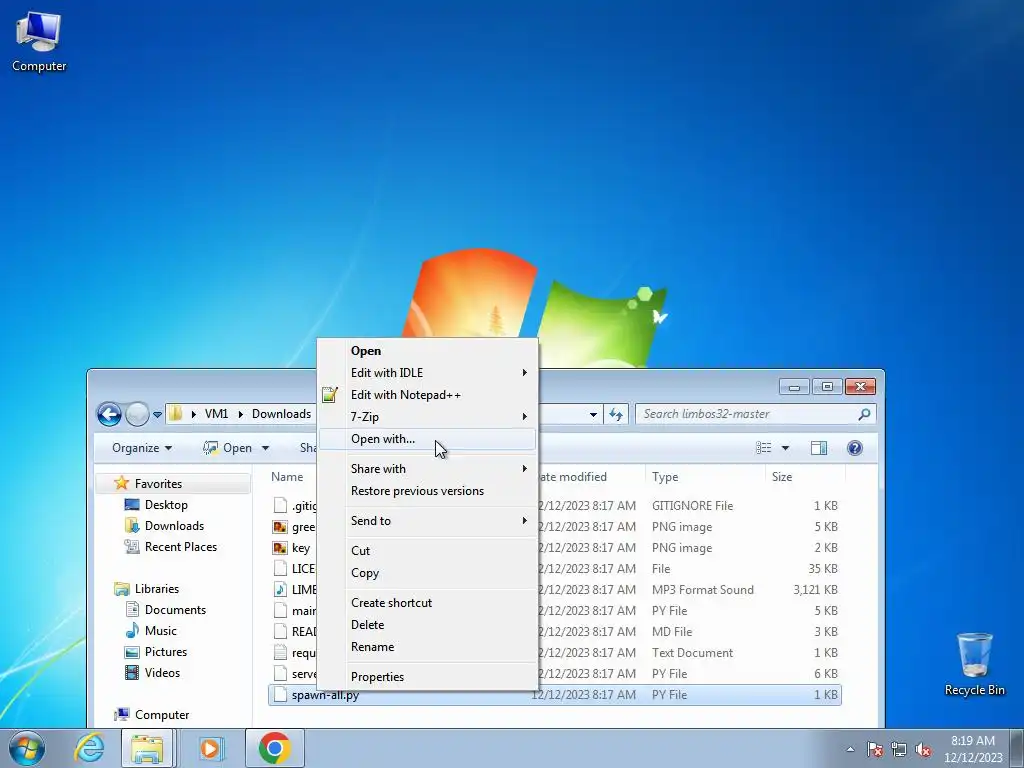Expand the 7-Zip submenu
The width and height of the screenshot is (1024, 768).
click(427, 417)
